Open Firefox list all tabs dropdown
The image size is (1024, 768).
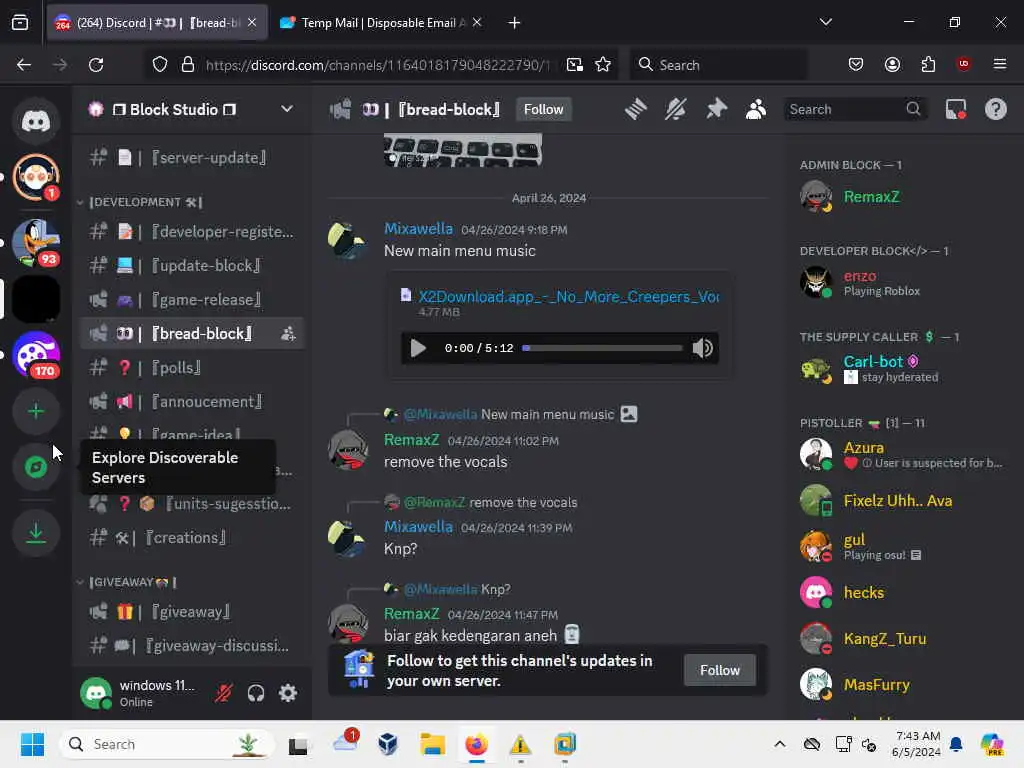click(x=825, y=22)
